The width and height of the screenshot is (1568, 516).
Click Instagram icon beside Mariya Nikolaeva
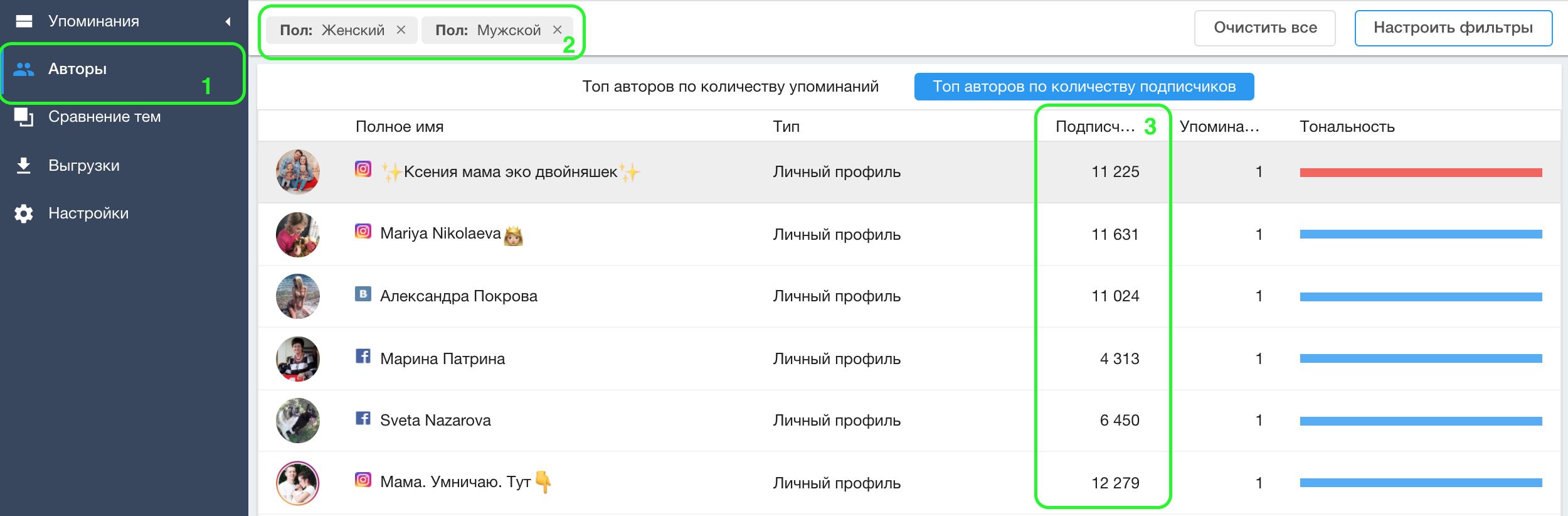click(x=363, y=231)
